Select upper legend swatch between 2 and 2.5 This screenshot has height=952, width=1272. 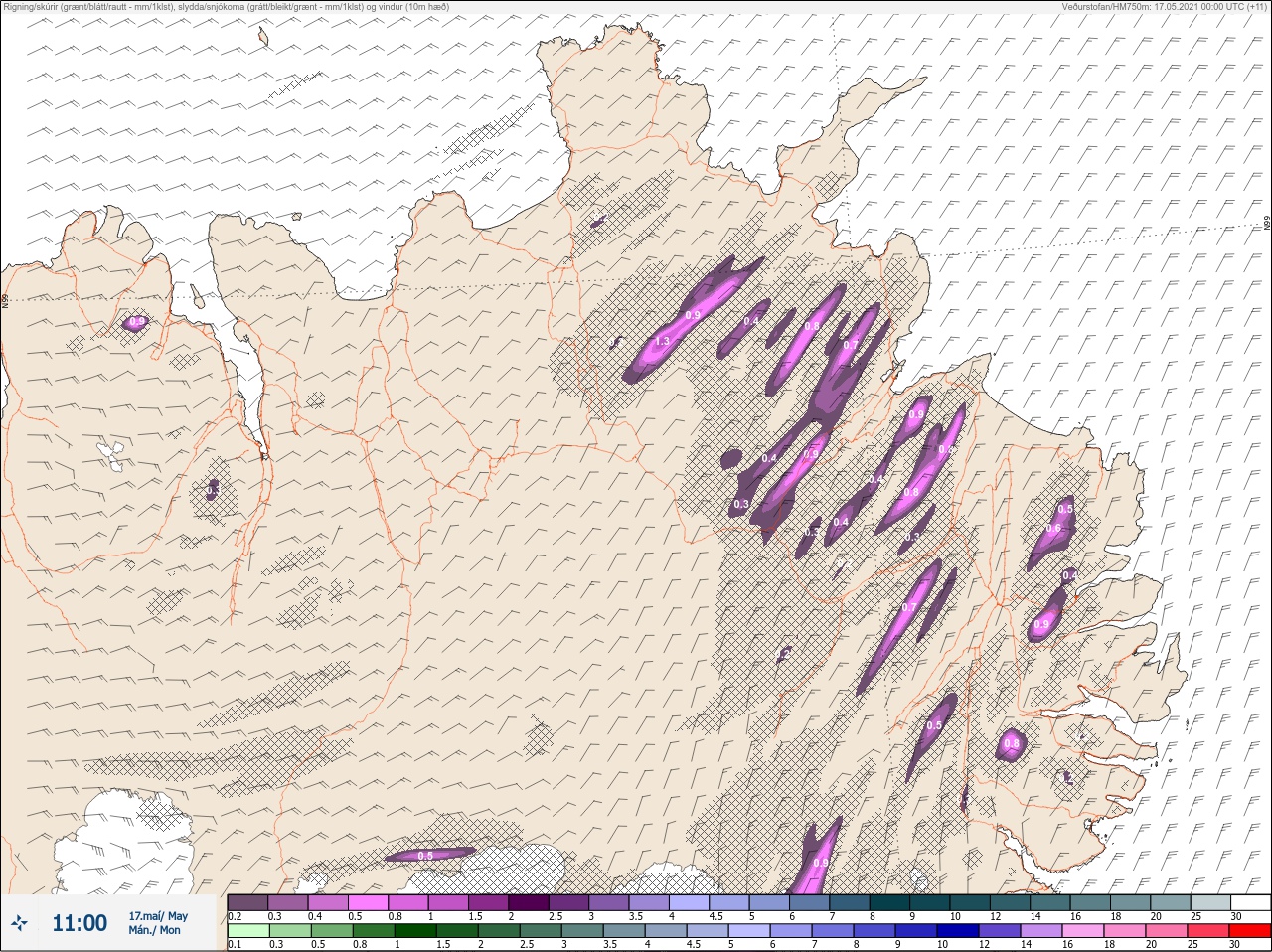(x=530, y=902)
